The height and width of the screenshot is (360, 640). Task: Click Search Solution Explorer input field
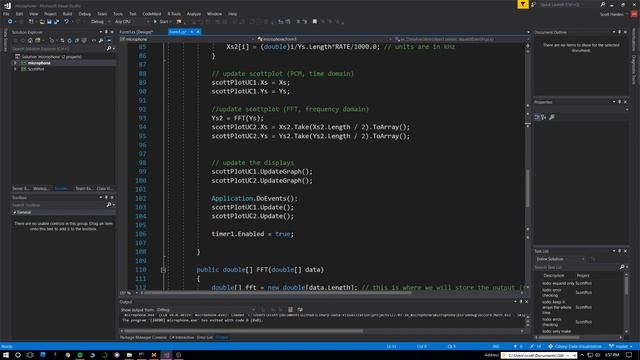tap(59, 49)
